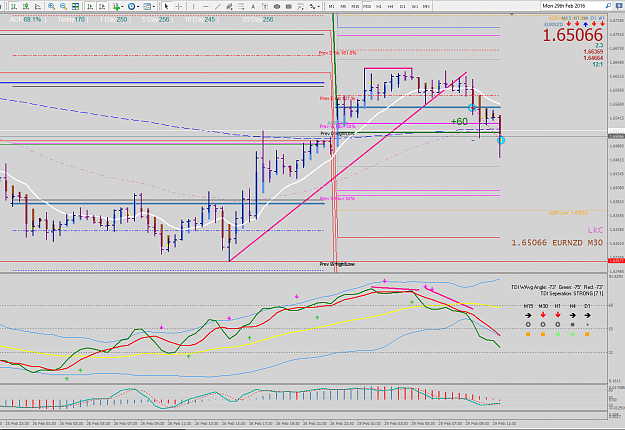
Task: Select the equidistant channel tool
Action: point(229,6)
